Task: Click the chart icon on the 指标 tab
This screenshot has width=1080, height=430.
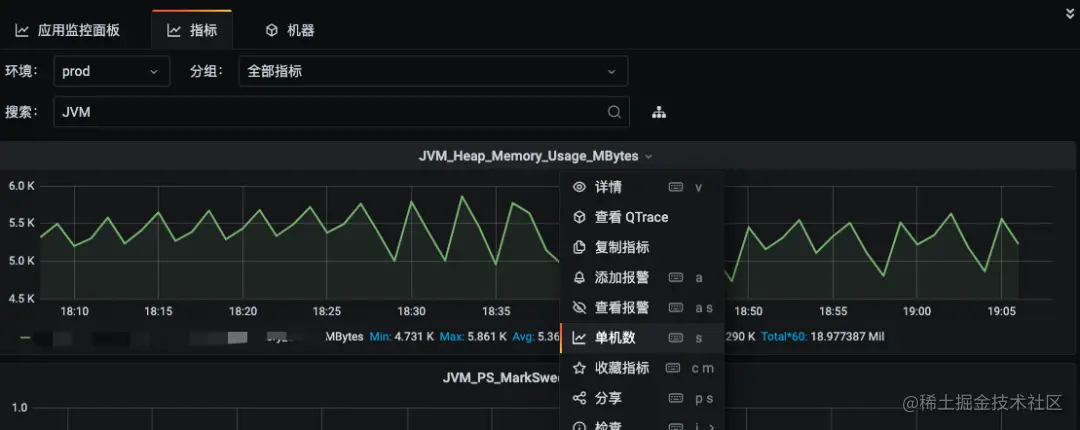Action: point(174,30)
